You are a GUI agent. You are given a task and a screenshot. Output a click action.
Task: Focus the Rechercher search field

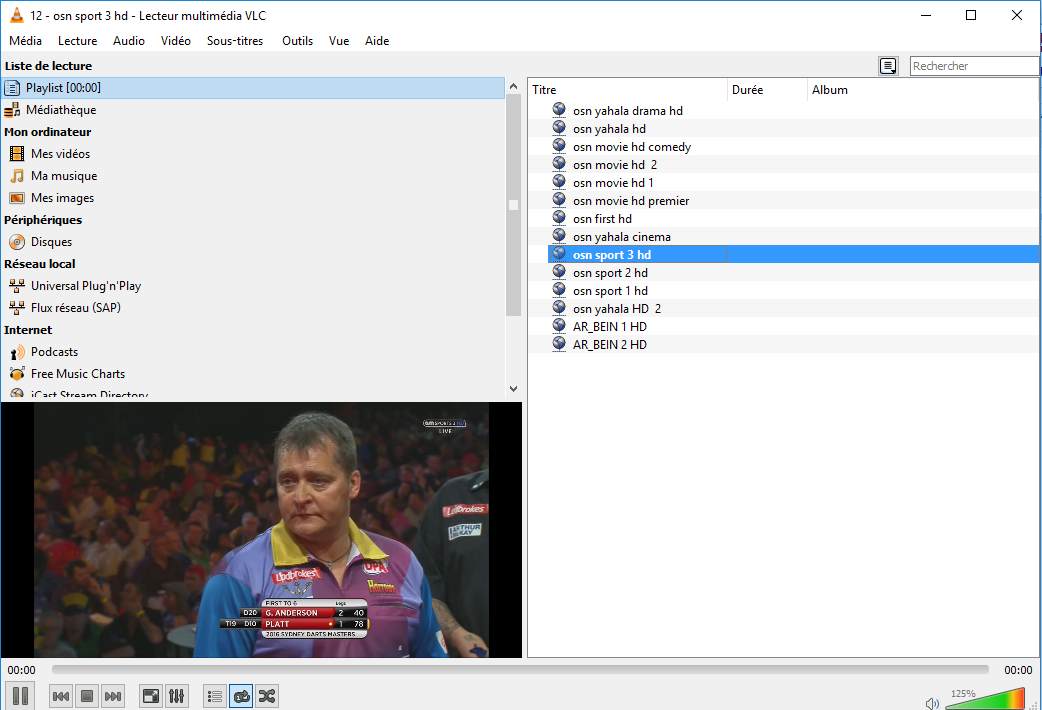pyautogui.click(x=974, y=66)
